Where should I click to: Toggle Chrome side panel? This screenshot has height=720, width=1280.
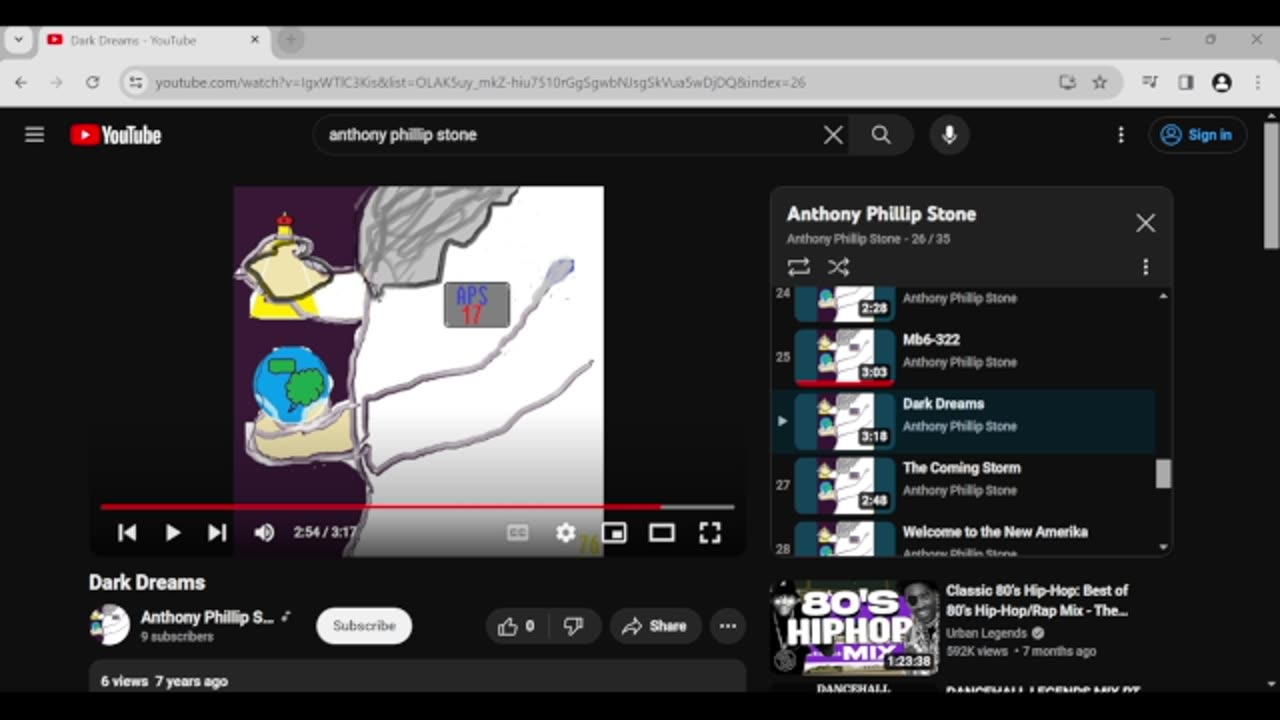point(1186,83)
